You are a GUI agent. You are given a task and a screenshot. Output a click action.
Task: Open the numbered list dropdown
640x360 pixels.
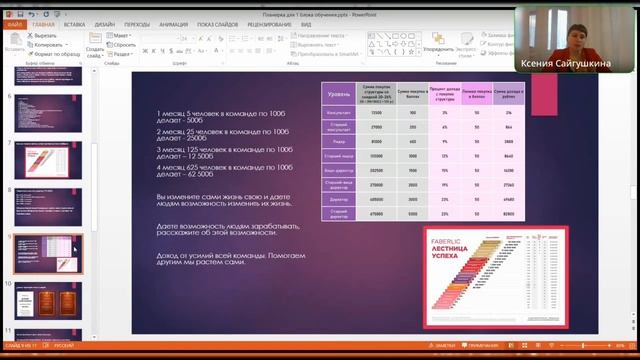click(247, 39)
